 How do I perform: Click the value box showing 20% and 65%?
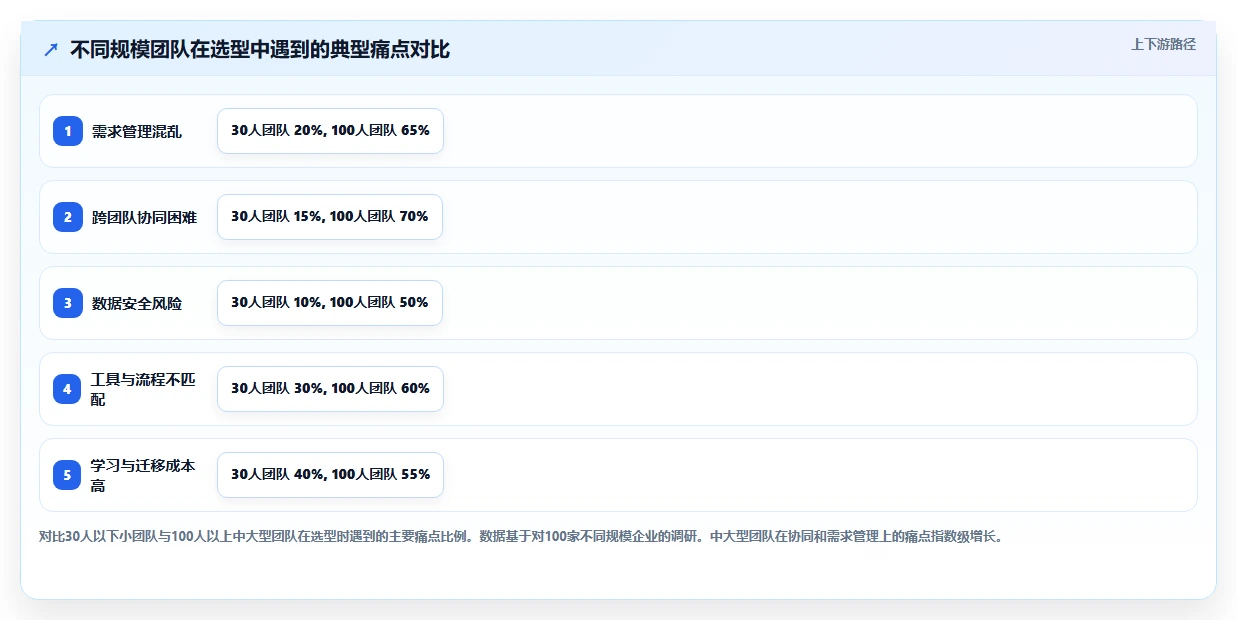(x=330, y=131)
